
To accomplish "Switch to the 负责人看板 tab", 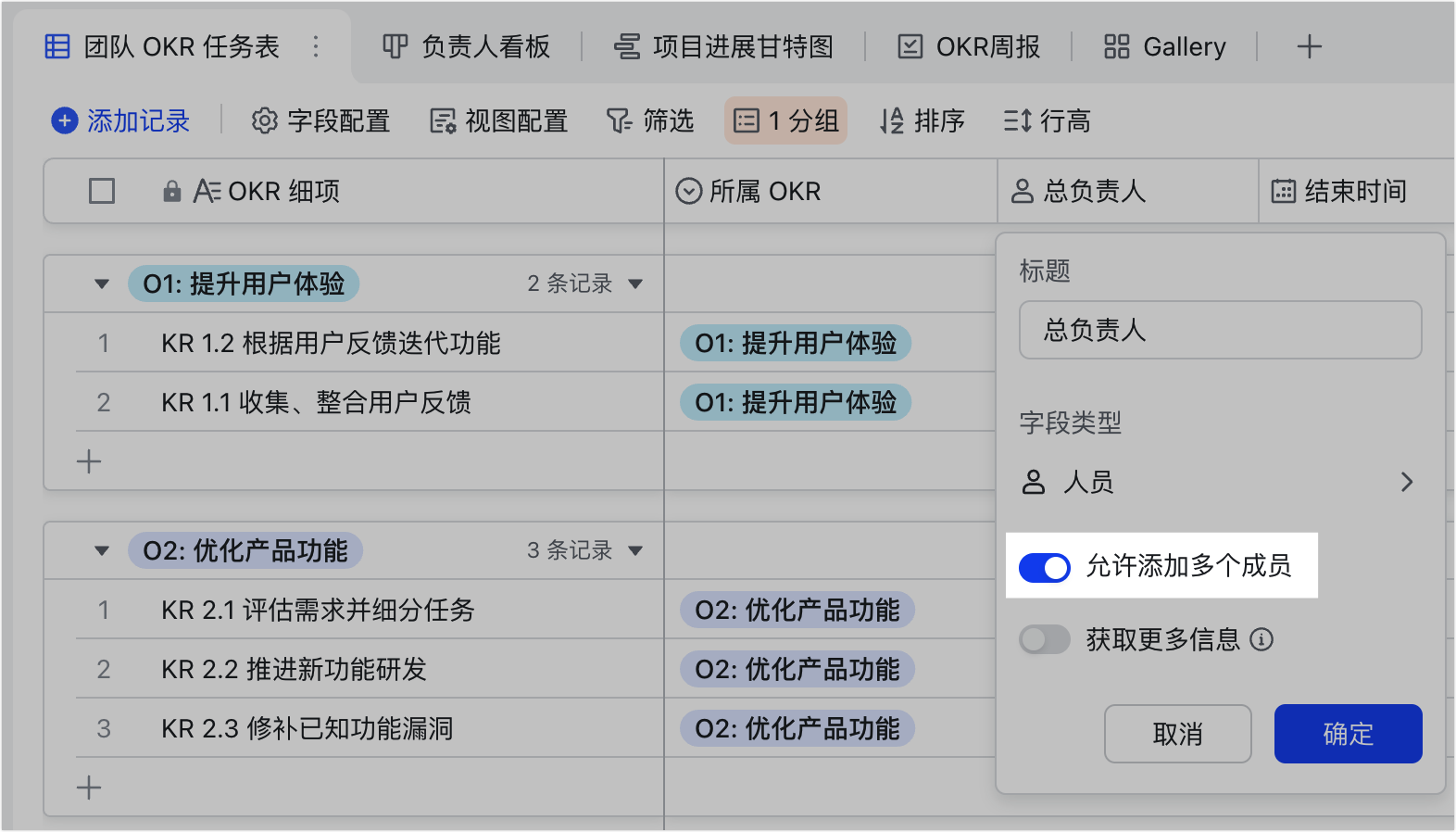I will click(466, 46).
